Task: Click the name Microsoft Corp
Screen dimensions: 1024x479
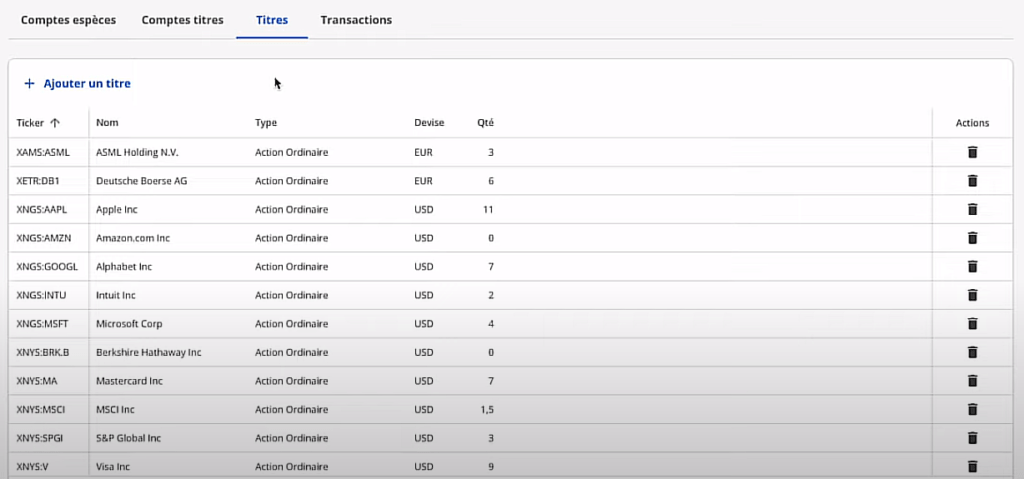Action: (129, 323)
